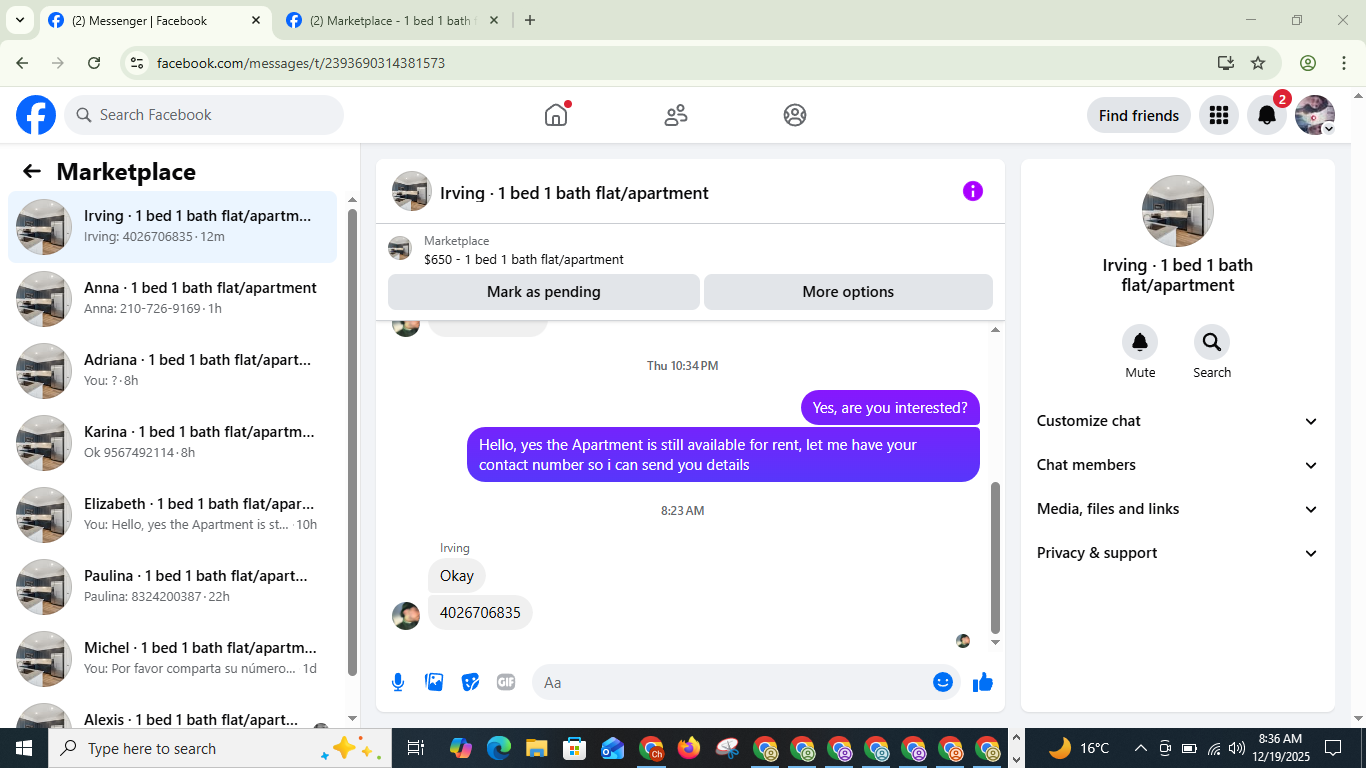This screenshot has width=1366, height=768.
Task: Open Anna conversation in list
Action: click(x=173, y=299)
